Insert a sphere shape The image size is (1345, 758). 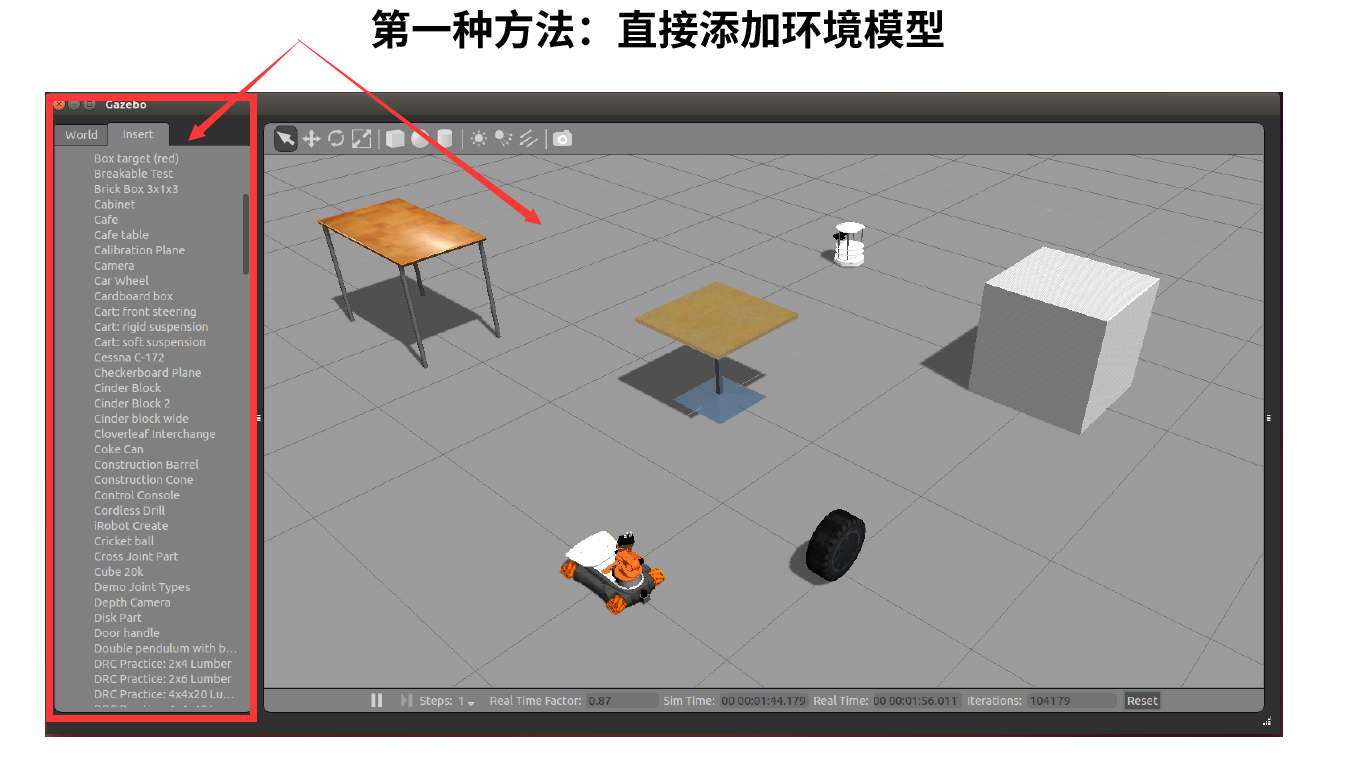(420, 138)
